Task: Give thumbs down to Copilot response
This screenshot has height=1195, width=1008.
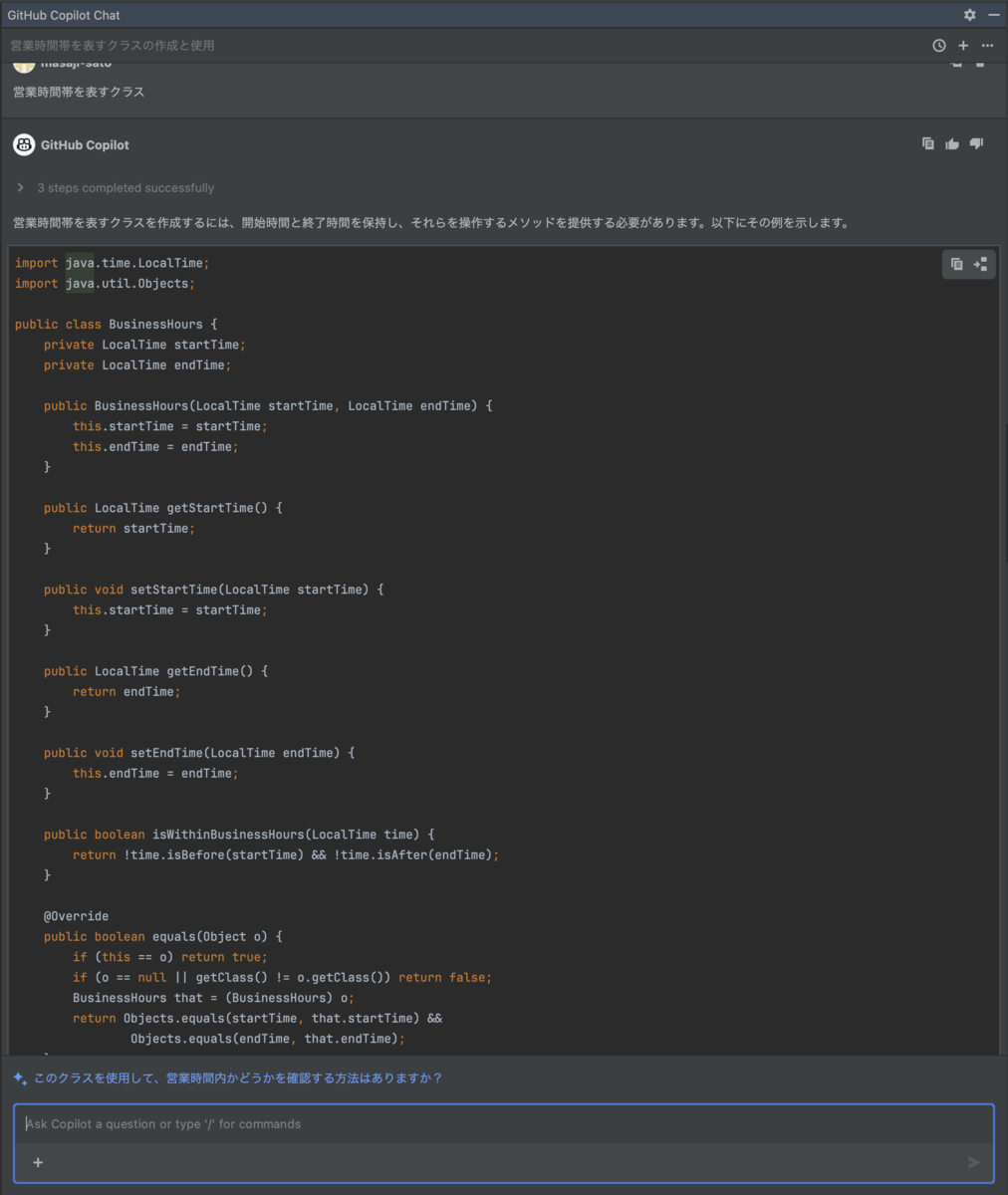Action: tap(976, 143)
